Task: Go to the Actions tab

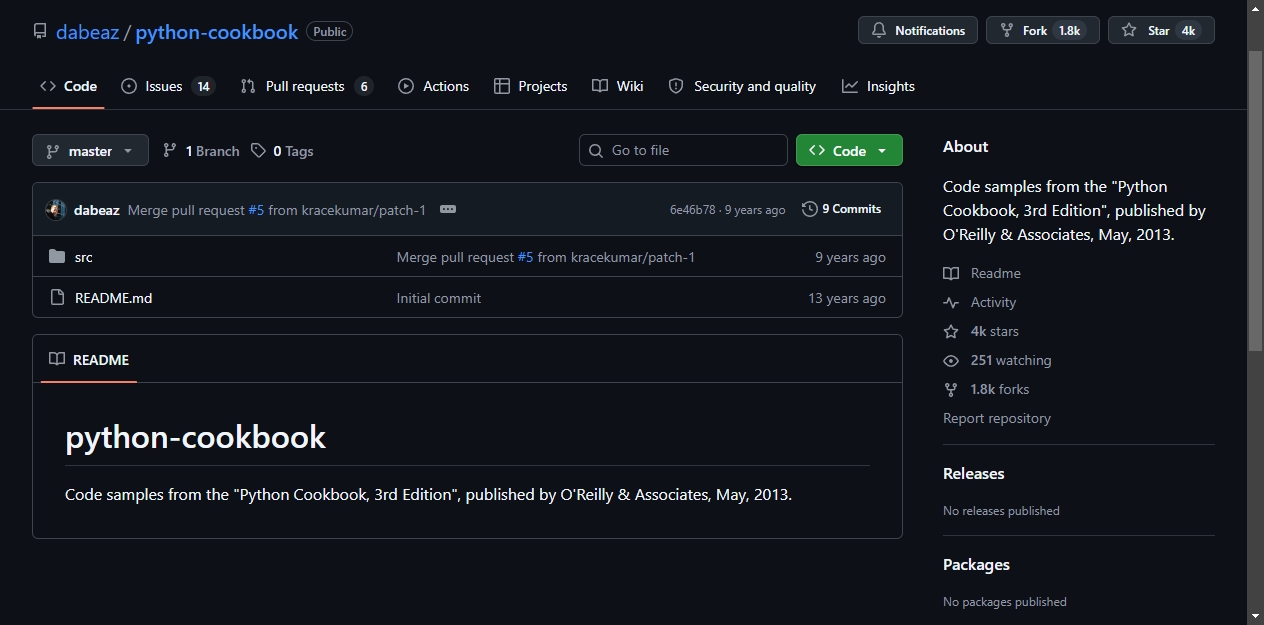Action: [x=433, y=86]
